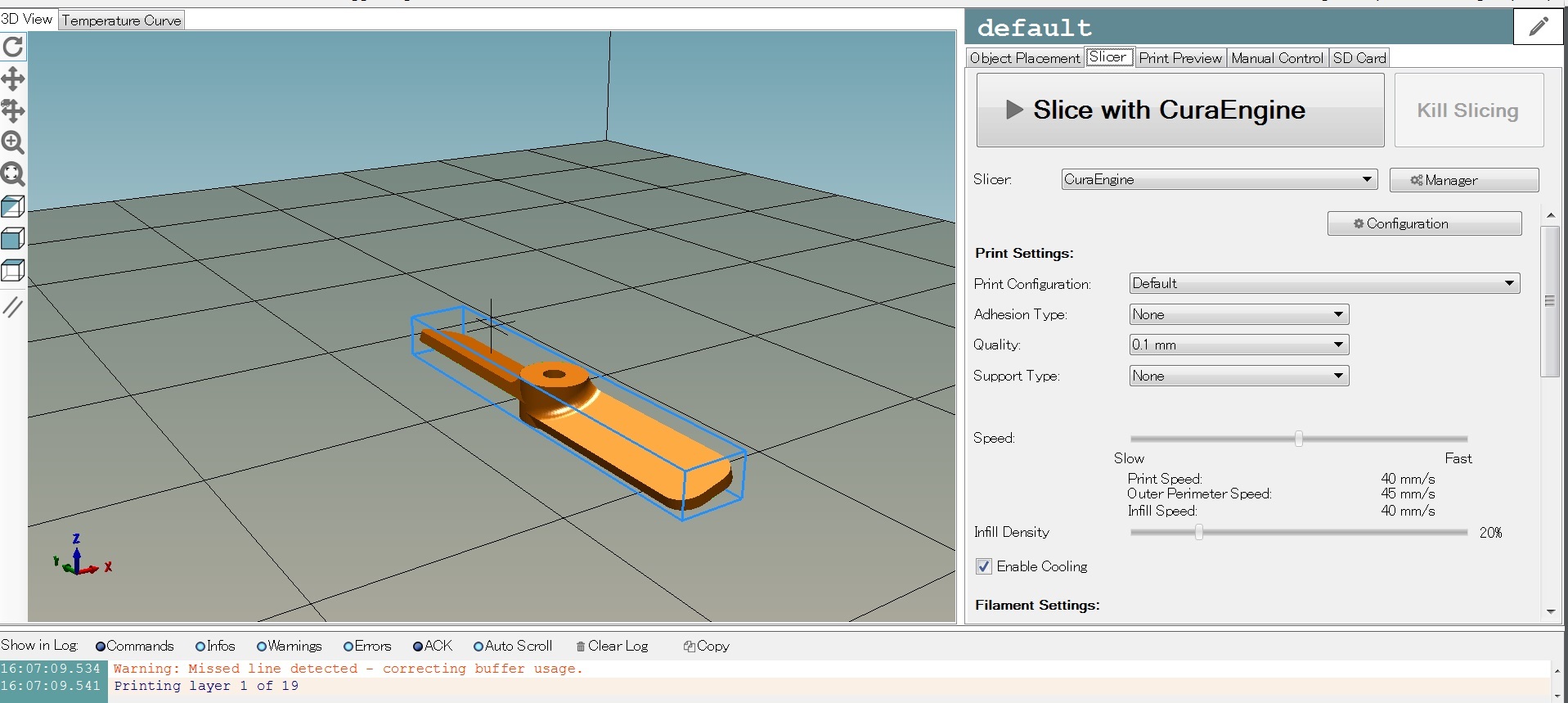Toggle parallel projection lines icon

click(13, 307)
